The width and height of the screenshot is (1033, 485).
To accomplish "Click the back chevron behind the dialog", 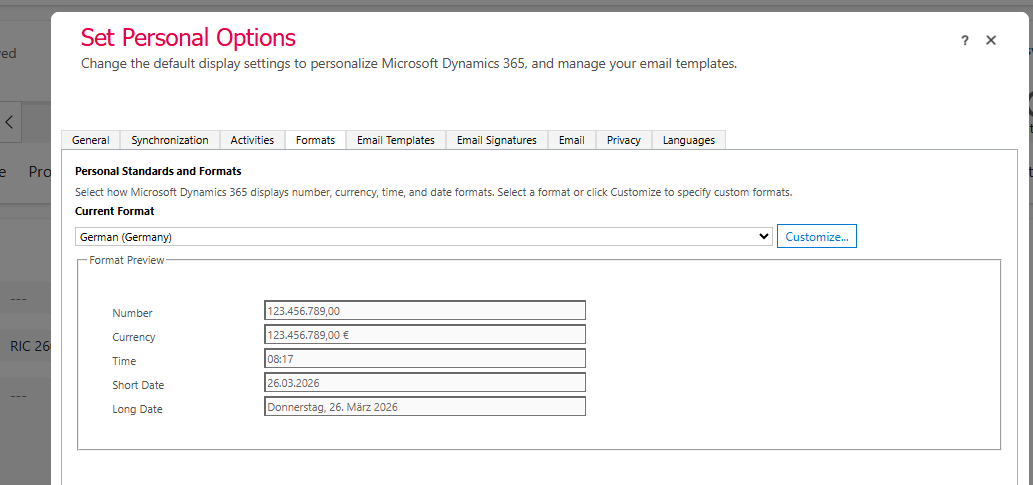I will [9, 122].
